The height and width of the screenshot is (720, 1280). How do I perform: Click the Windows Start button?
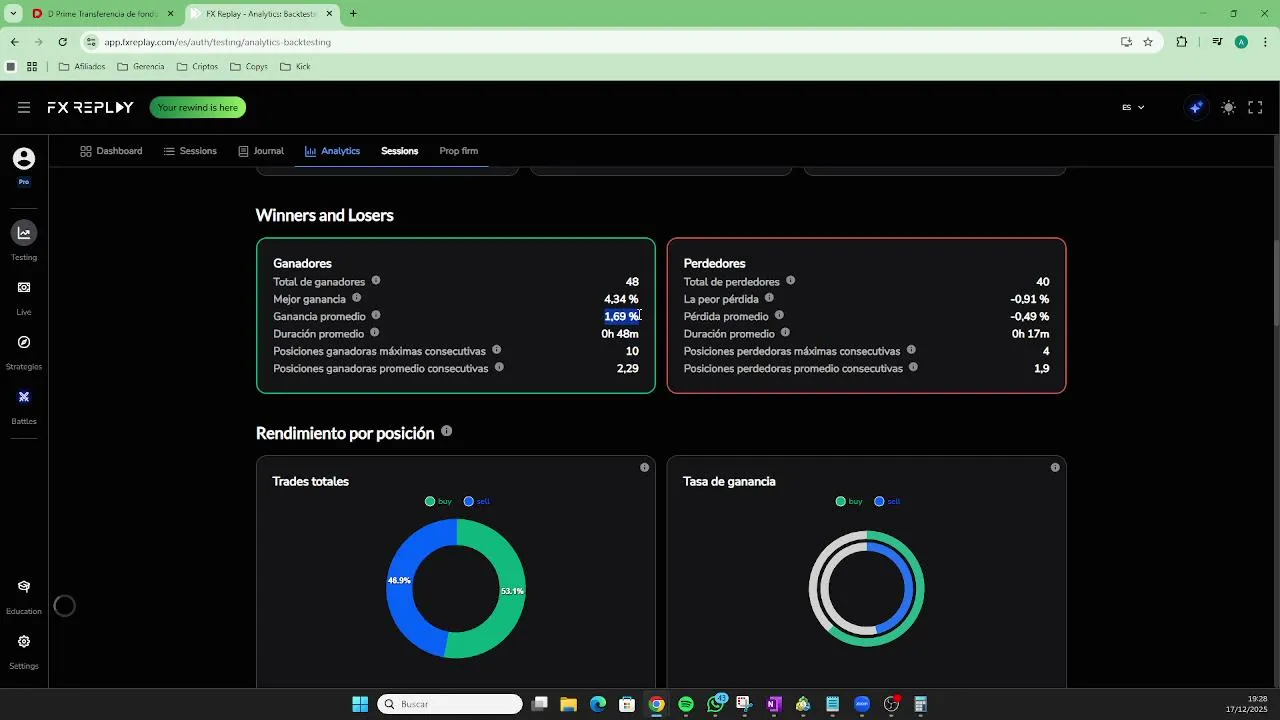[x=360, y=704]
